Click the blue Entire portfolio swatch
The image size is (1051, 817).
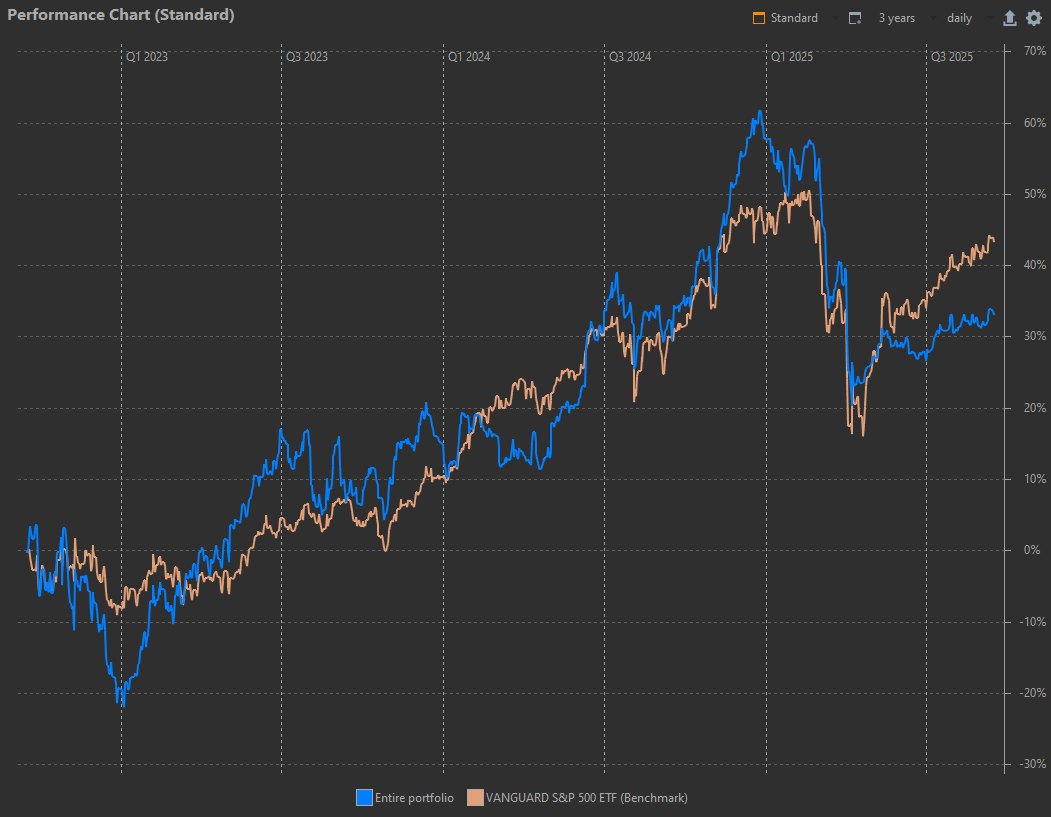coord(364,798)
